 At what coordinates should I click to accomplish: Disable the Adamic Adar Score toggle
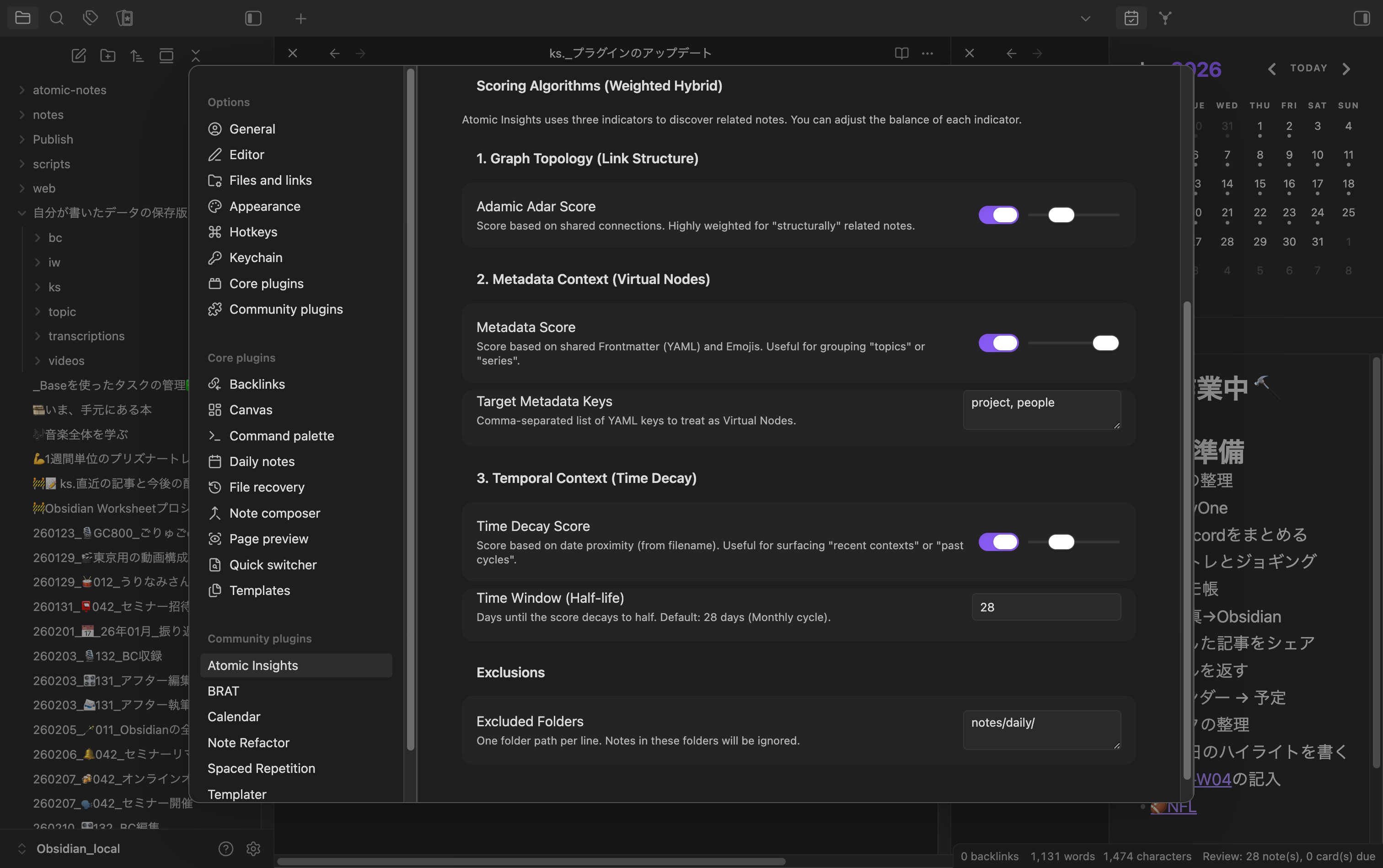(998, 214)
